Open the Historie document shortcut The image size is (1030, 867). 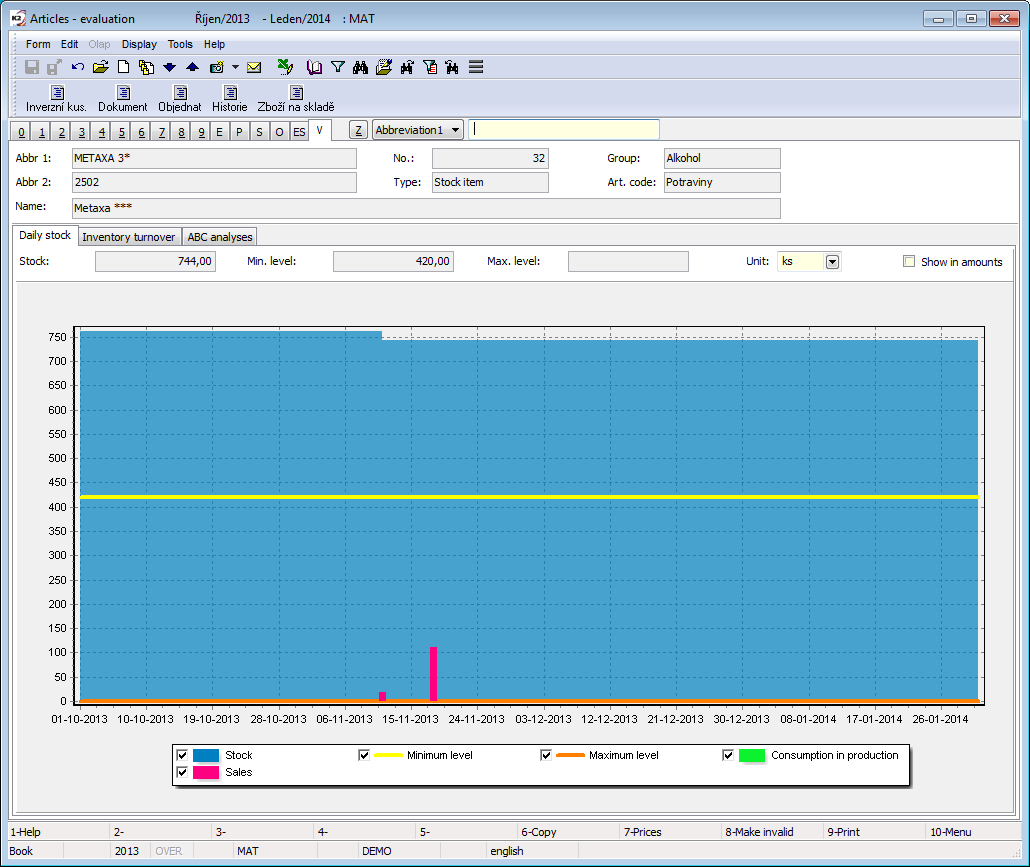pyautogui.click(x=230, y=99)
